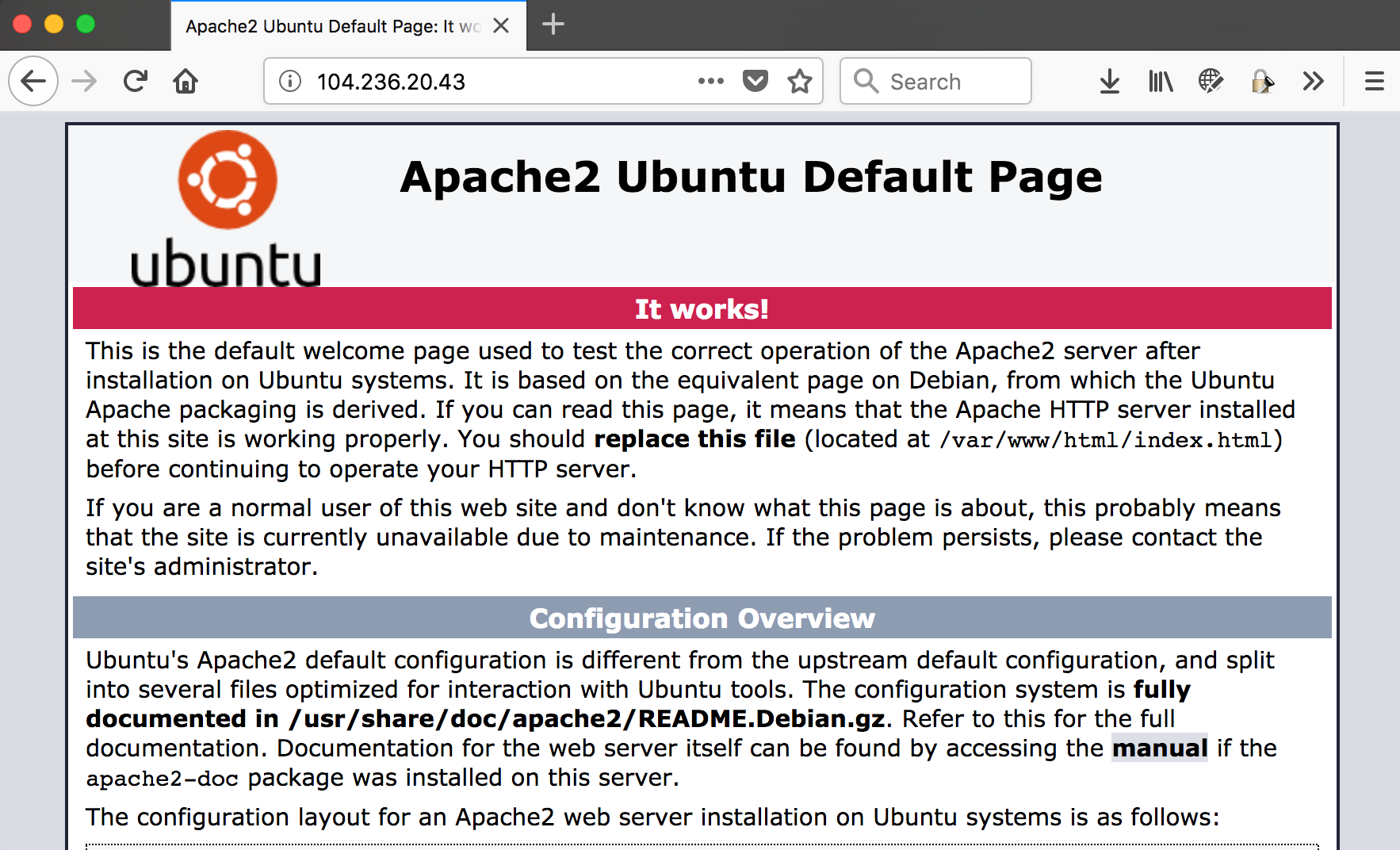The image size is (1400, 850).
Task: Click the macOS green fullscreen window button
Action: pyautogui.click(x=86, y=24)
